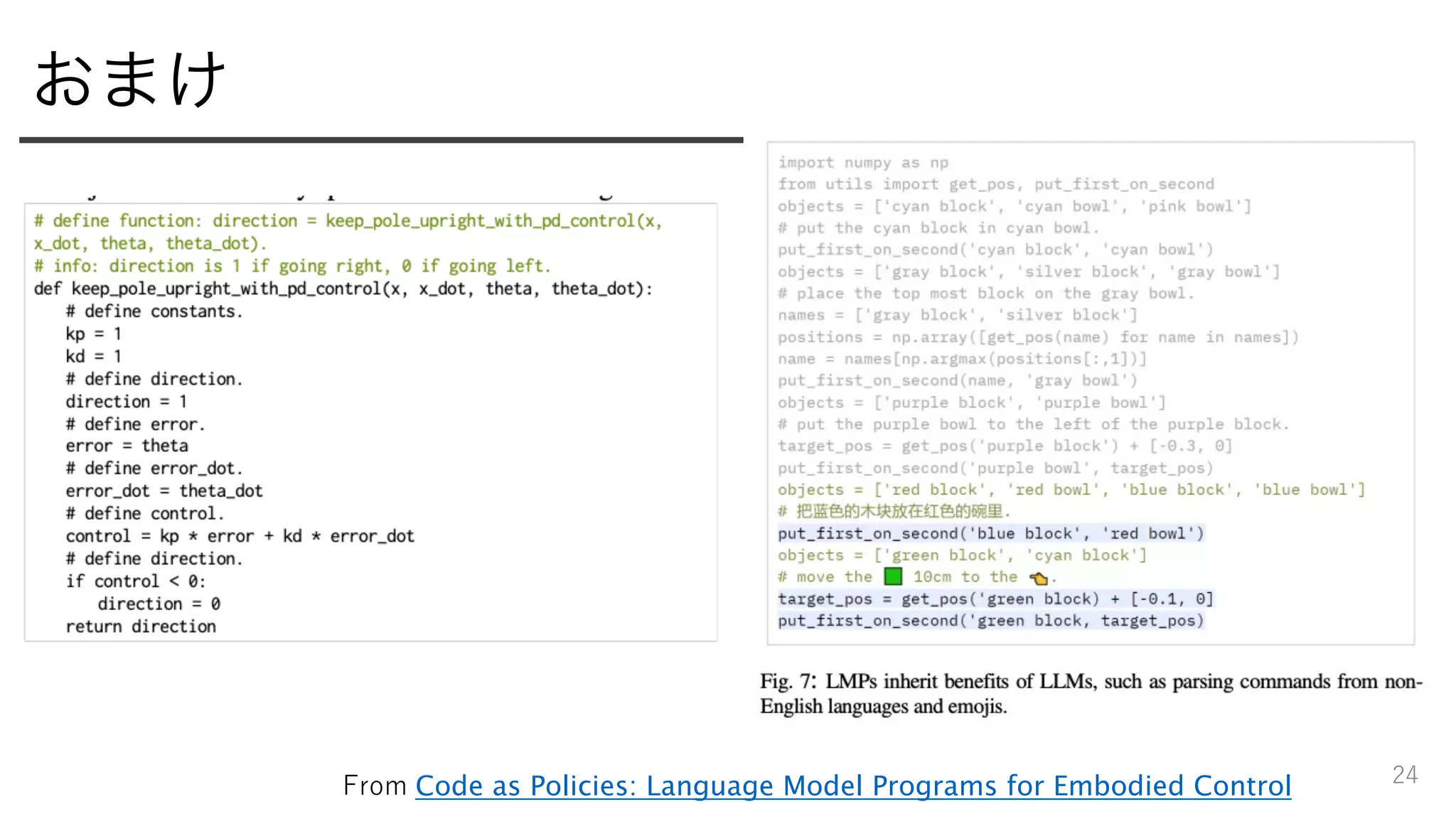Click the slide title おまけ
Image resolution: width=1456 pixels, height=819 pixels.
[130, 80]
